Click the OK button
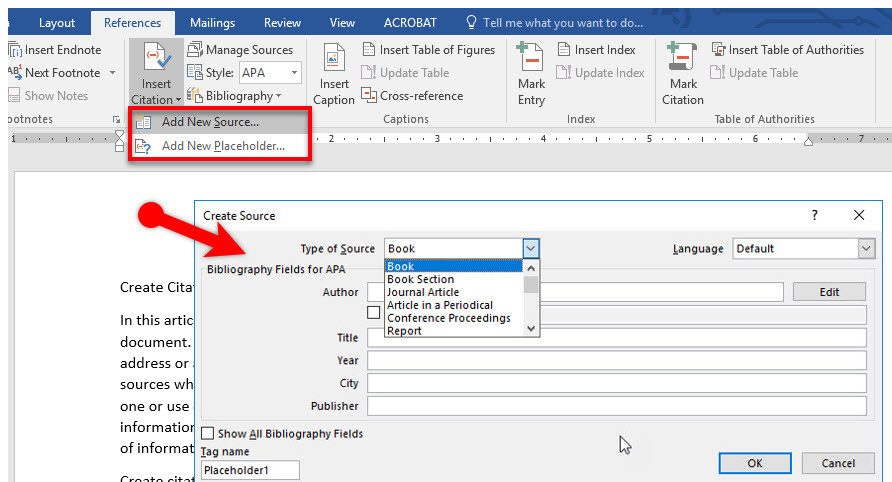 [755, 463]
